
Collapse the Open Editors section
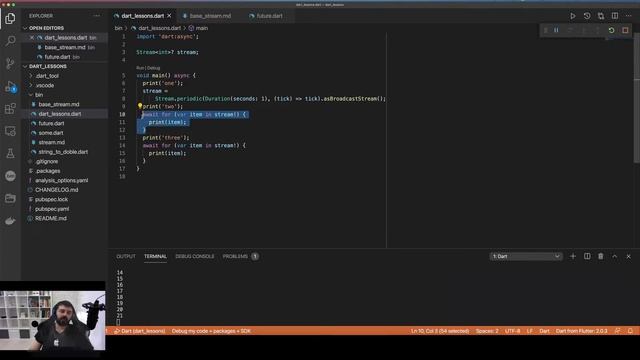click(x=25, y=28)
